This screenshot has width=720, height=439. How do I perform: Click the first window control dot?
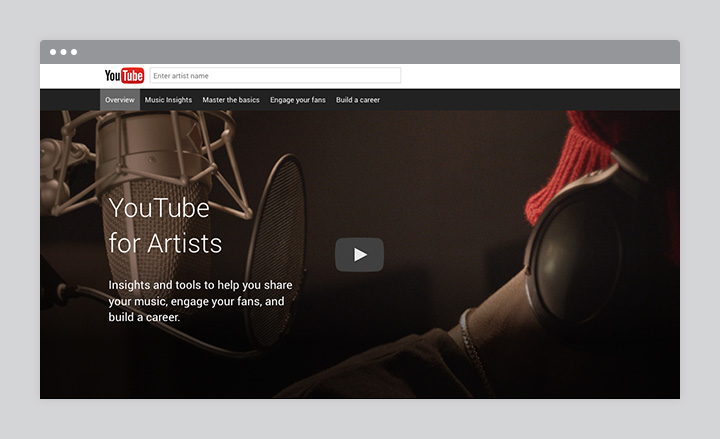click(x=53, y=52)
